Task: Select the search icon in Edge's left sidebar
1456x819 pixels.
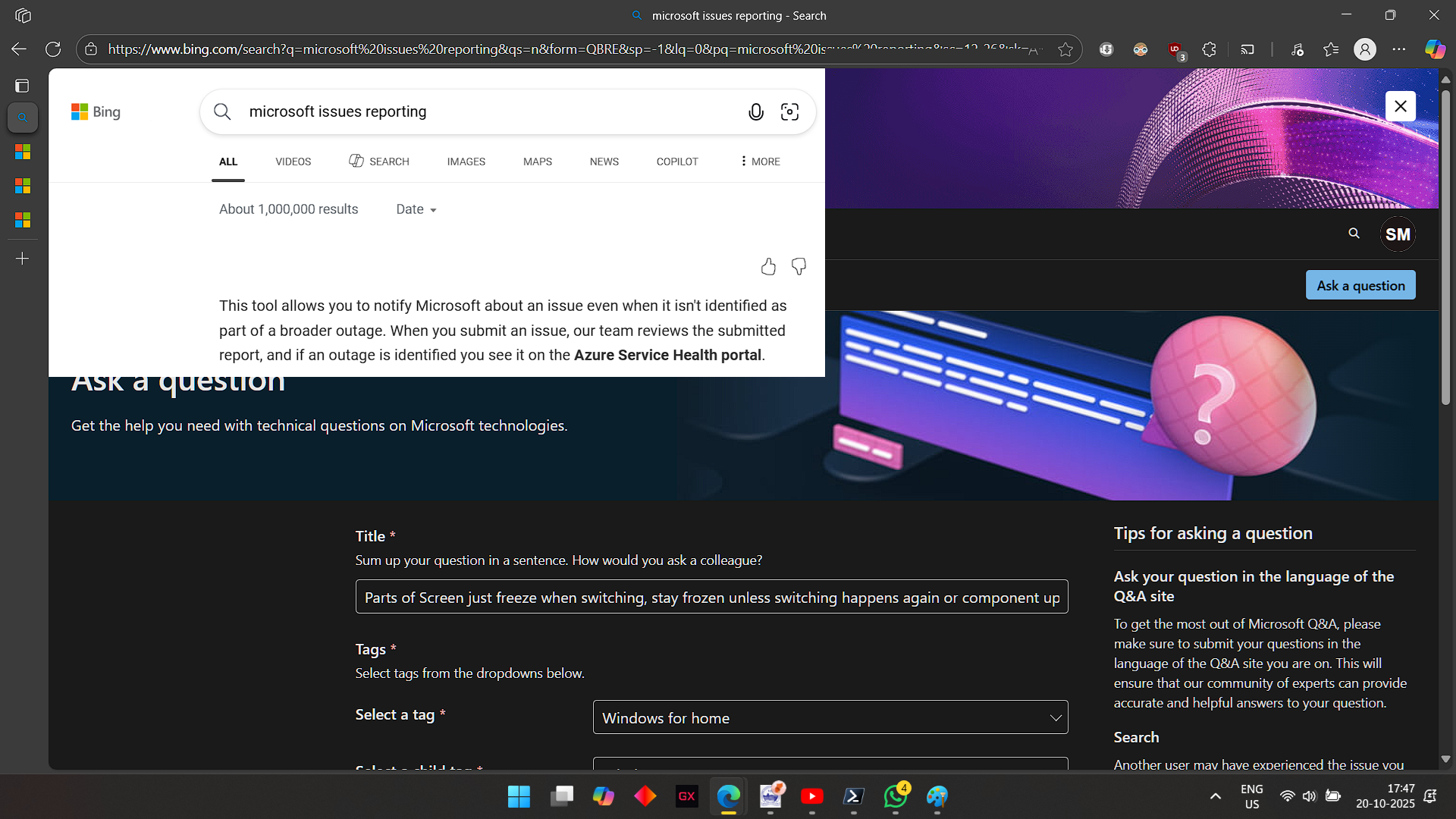Action: [x=23, y=118]
